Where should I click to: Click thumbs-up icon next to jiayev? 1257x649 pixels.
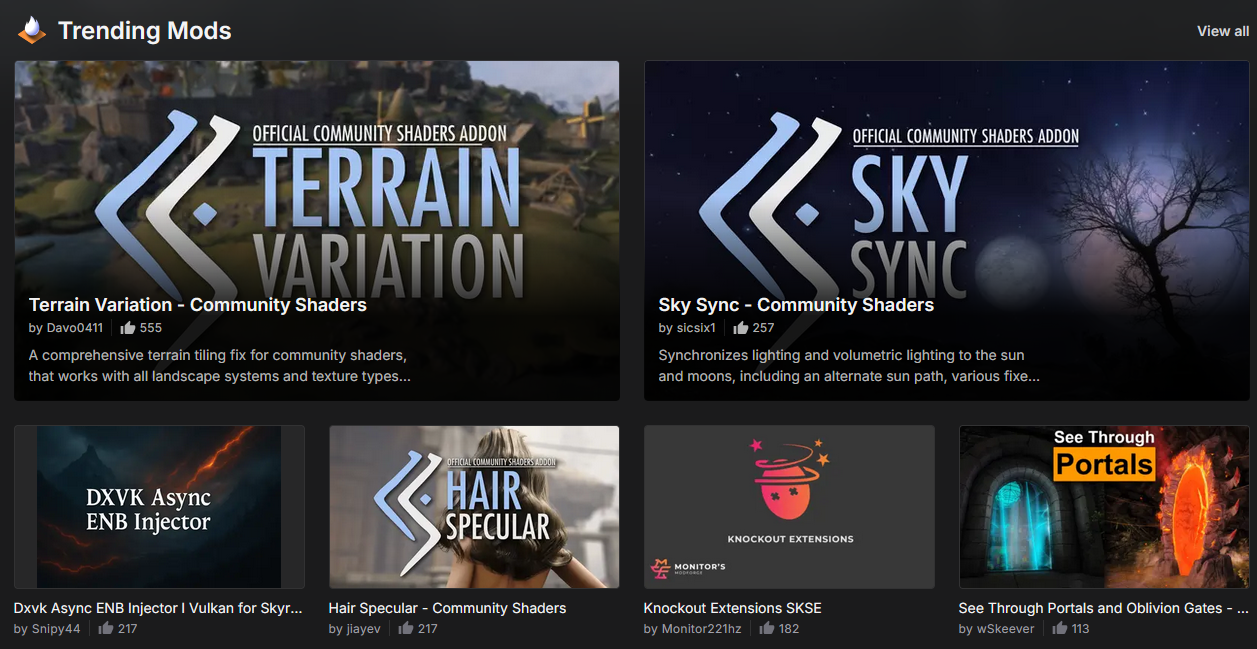(406, 629)
